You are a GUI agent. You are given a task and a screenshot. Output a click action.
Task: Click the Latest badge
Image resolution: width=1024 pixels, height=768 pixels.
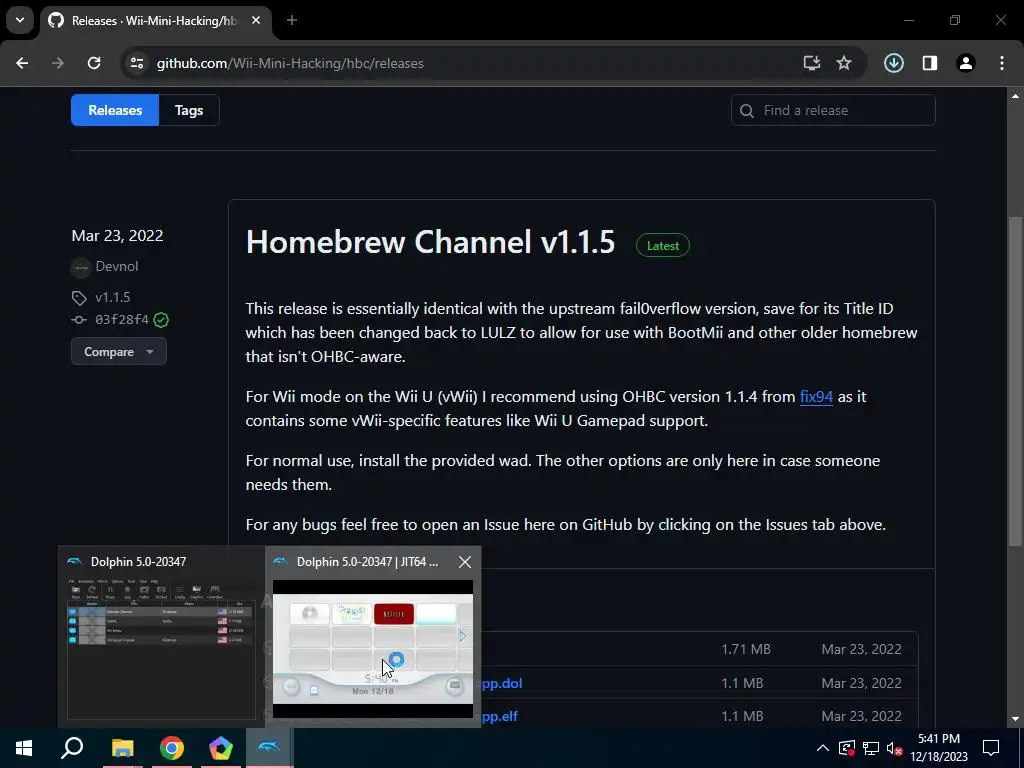pyautogui.click(x=662, y=246)
